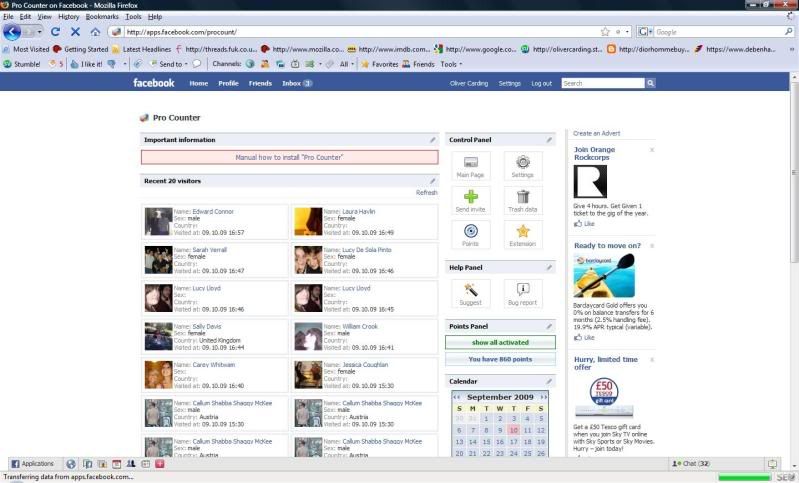Select calendar day 10
Viewport: 799px width, 483px height.
pos(514,431)
